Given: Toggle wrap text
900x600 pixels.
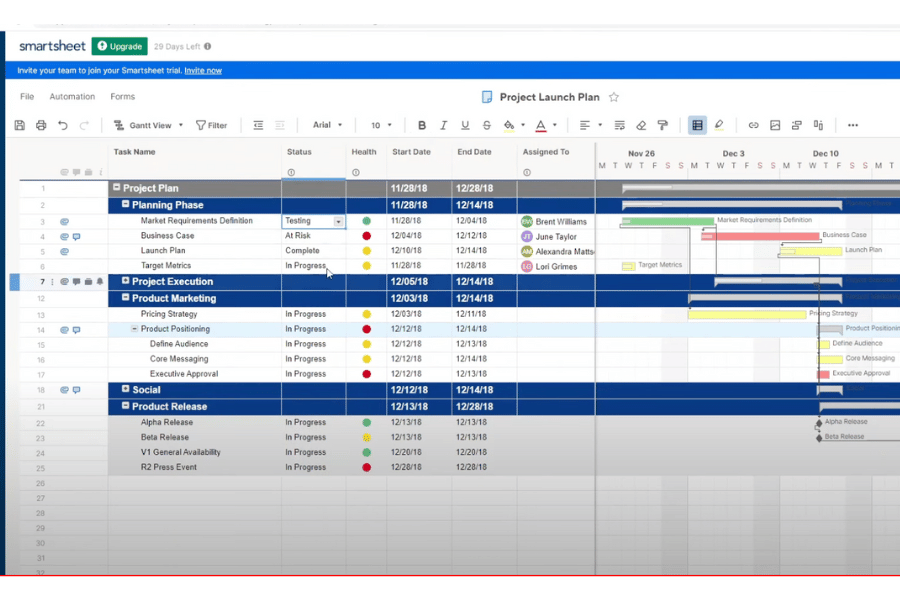Looking at the screenshot, I should pos(619,125).
